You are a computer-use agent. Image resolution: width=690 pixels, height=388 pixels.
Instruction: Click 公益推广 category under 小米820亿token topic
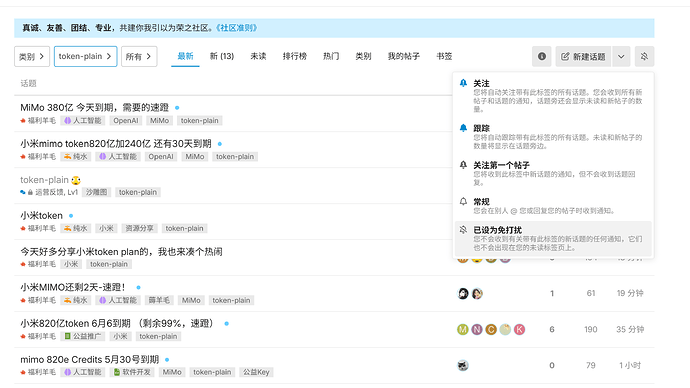point(83,336)
